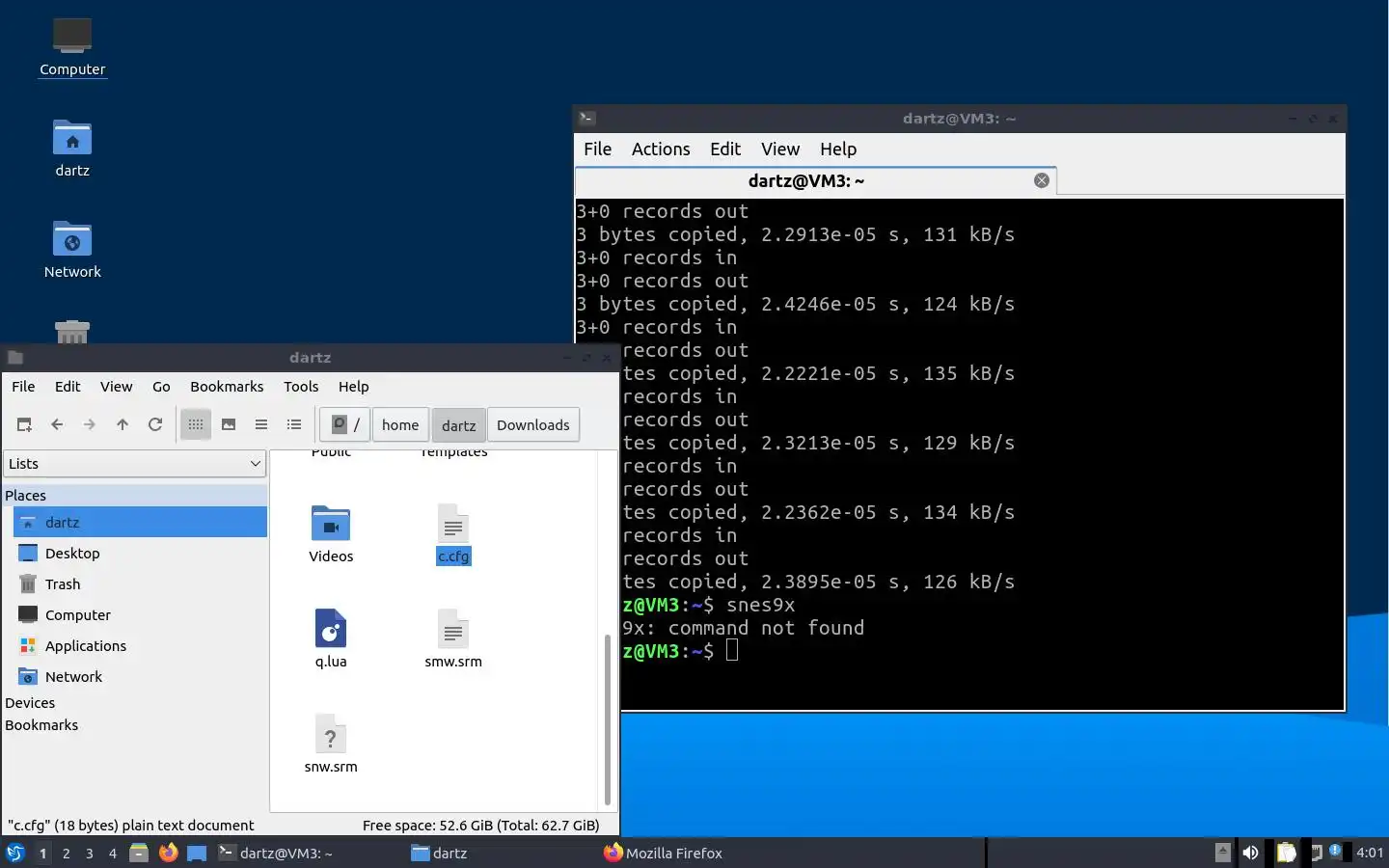Select the c.cfg file
The image size is (1389, 868).
(x=453, y=534)
